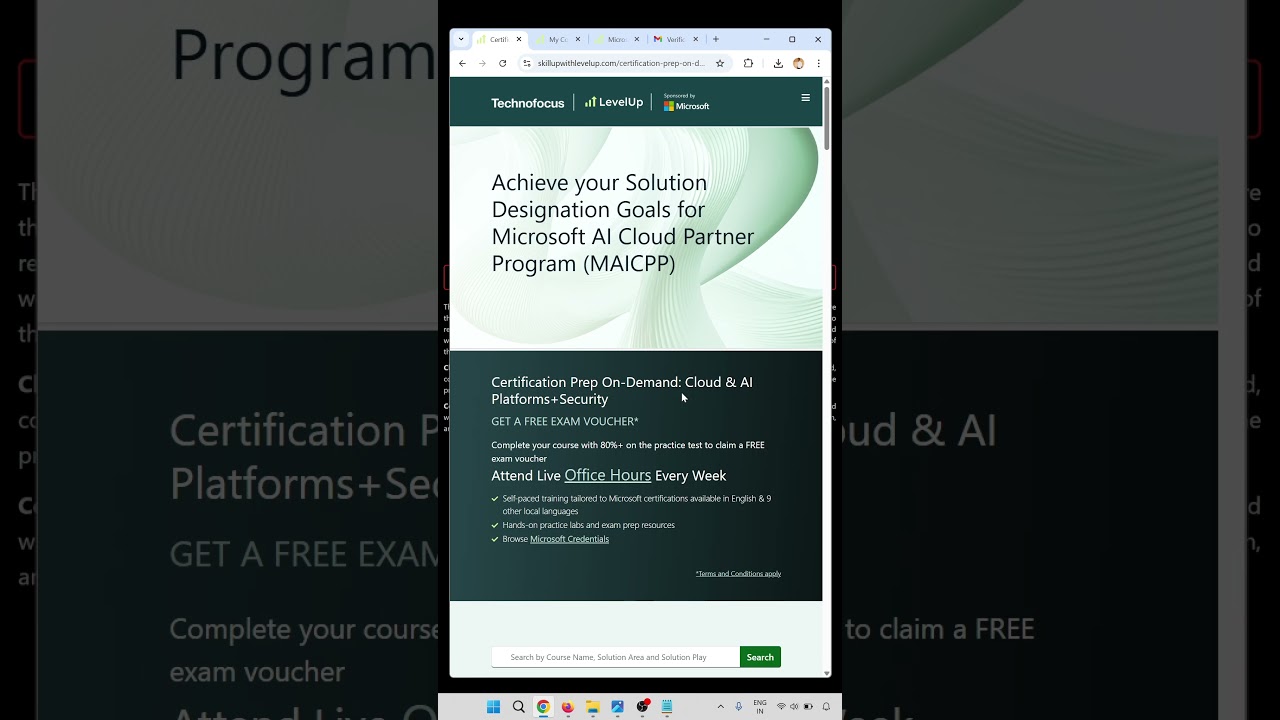Open the tab search dropdown arrow
This screenshot has width=1280, height=720.
point(461,39)
